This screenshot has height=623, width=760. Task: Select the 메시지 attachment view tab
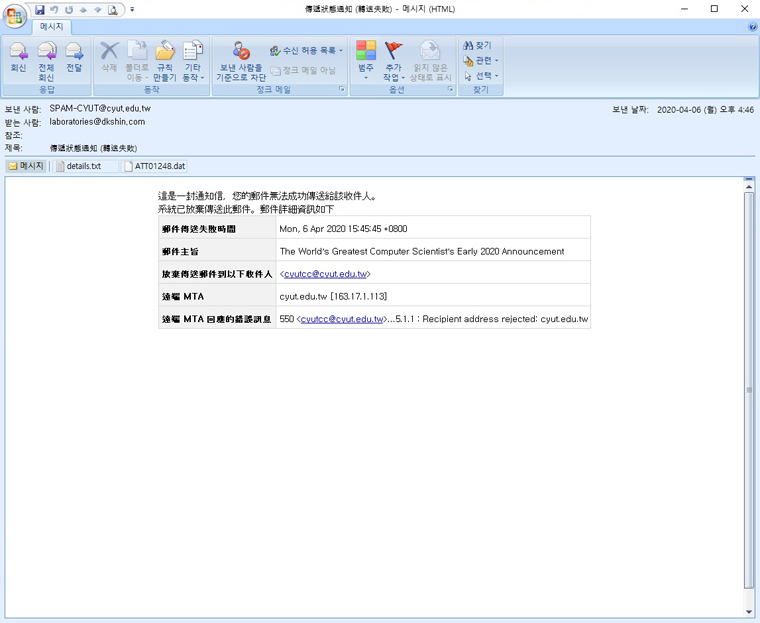26,166
